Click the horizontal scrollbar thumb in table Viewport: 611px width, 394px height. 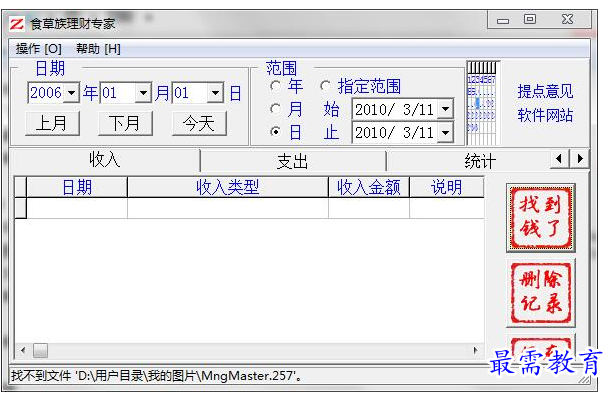click(41, 350)
